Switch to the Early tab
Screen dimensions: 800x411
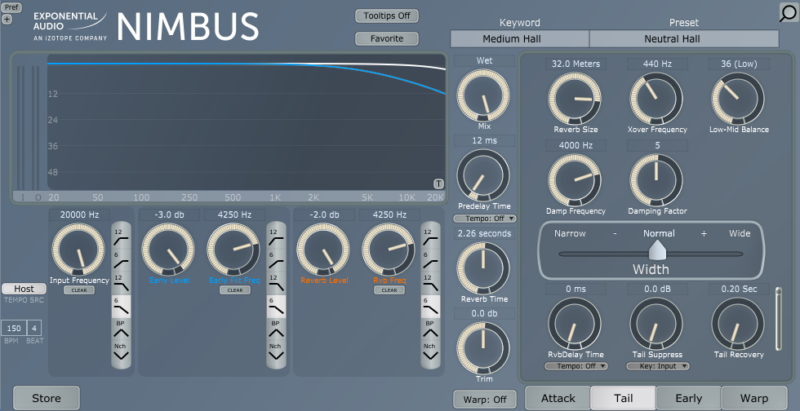(x=688, y=398)
